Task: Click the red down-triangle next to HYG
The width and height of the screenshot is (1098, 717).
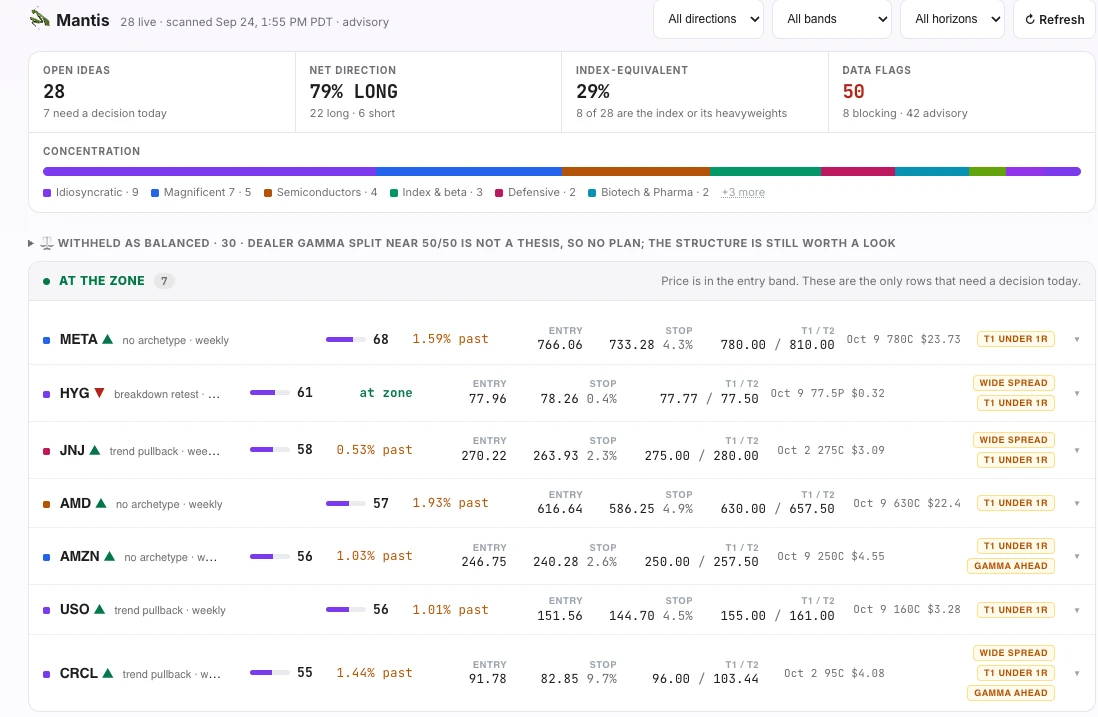Action: pyautogui.click(x=99, y=393)
